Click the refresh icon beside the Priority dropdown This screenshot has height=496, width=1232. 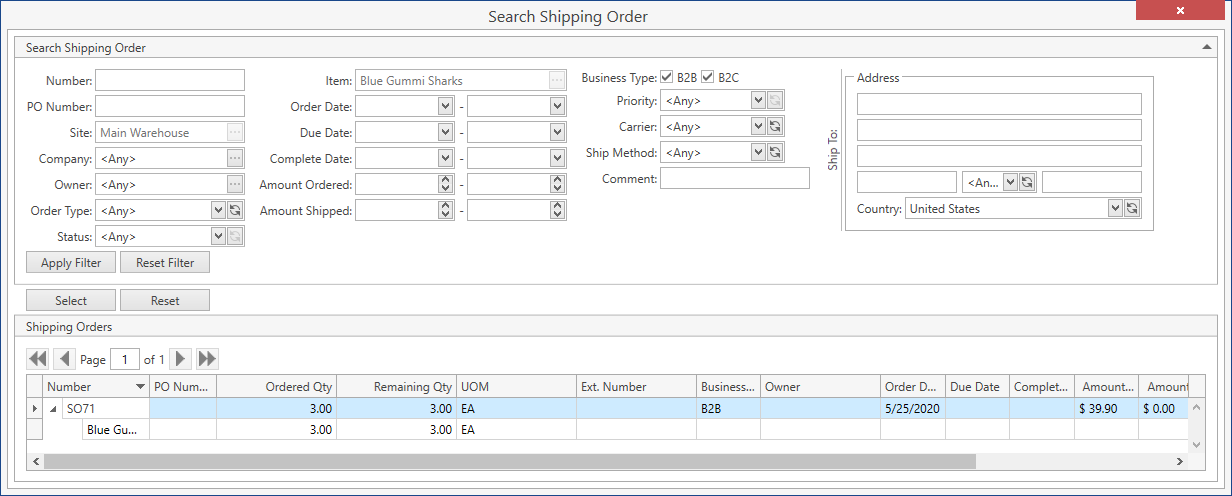[x=775, y=100]
